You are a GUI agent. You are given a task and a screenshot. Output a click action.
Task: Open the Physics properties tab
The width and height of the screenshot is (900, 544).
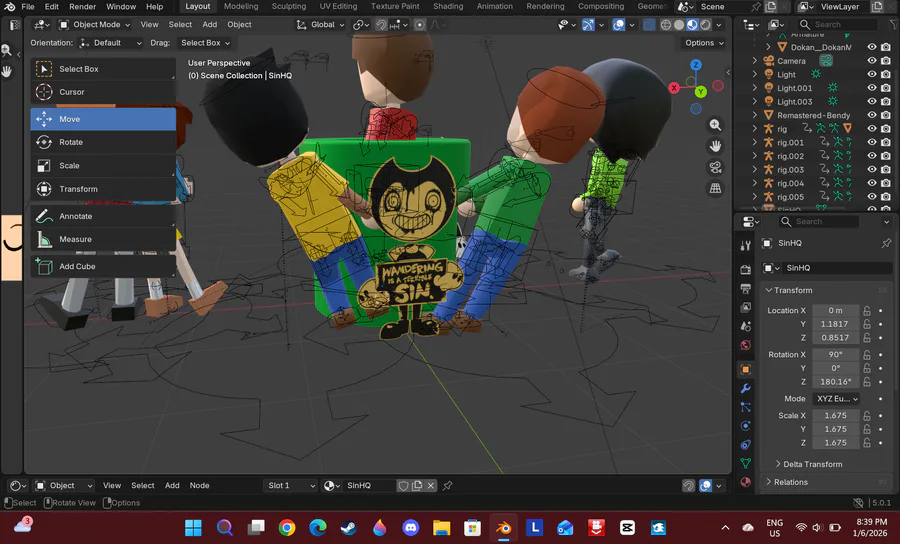[746, 426]
